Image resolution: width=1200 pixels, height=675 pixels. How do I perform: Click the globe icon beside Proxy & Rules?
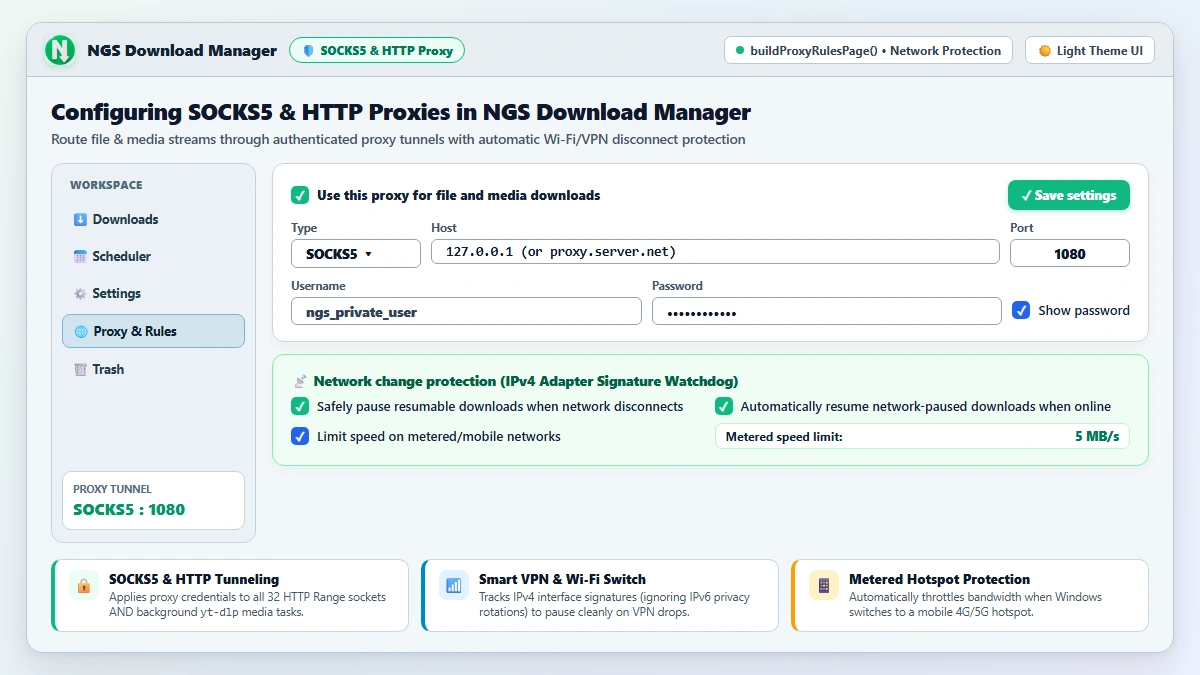[x=81, y=331]
